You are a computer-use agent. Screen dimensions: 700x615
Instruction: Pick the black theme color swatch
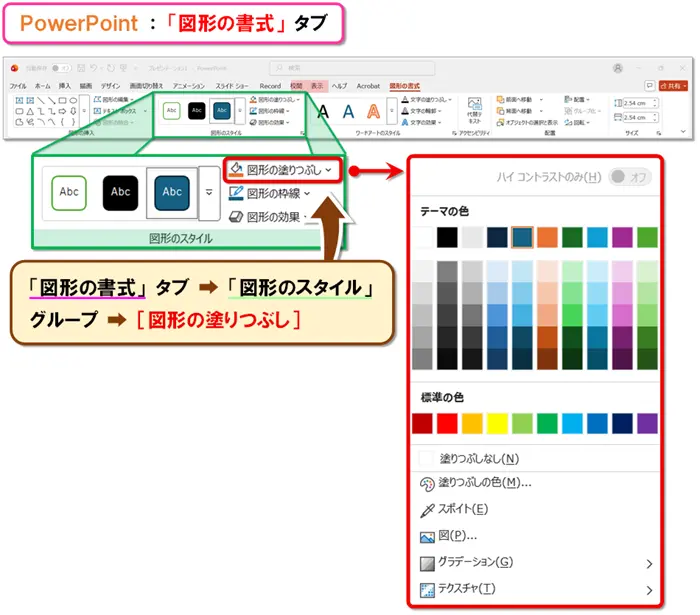point(447,237)
